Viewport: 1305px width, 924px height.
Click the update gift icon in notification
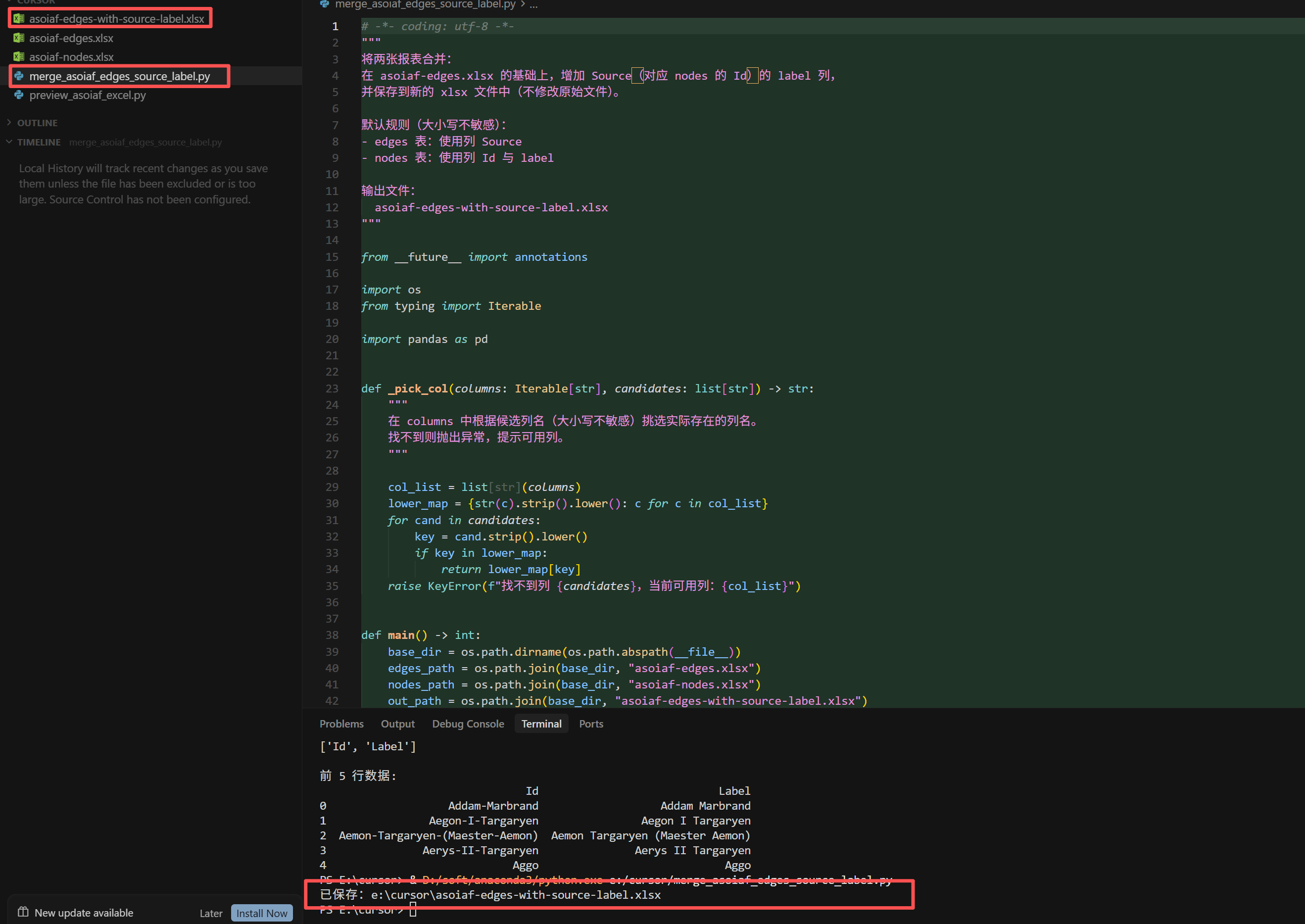(23, 912)
